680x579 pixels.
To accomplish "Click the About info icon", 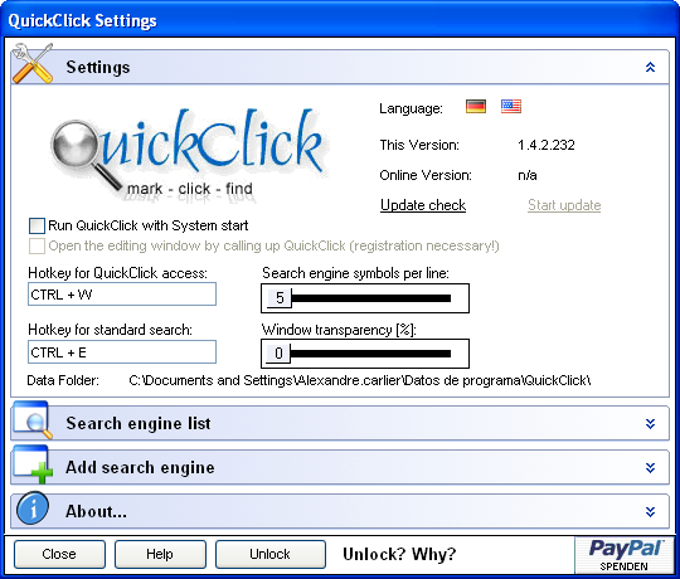I will coord(33,508).
